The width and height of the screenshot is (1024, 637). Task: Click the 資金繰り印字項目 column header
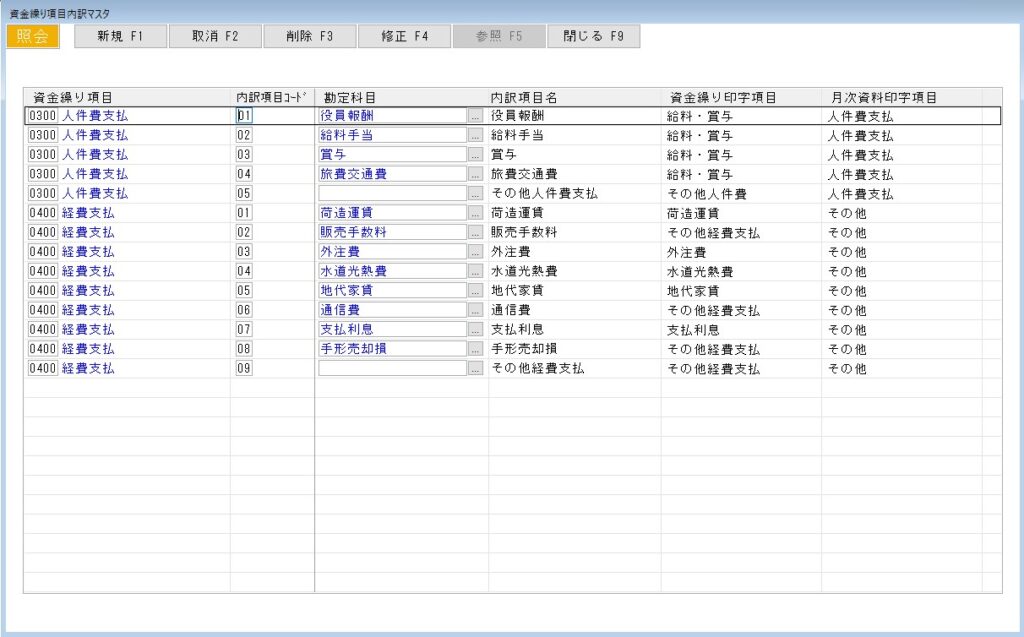coord(741,97)
